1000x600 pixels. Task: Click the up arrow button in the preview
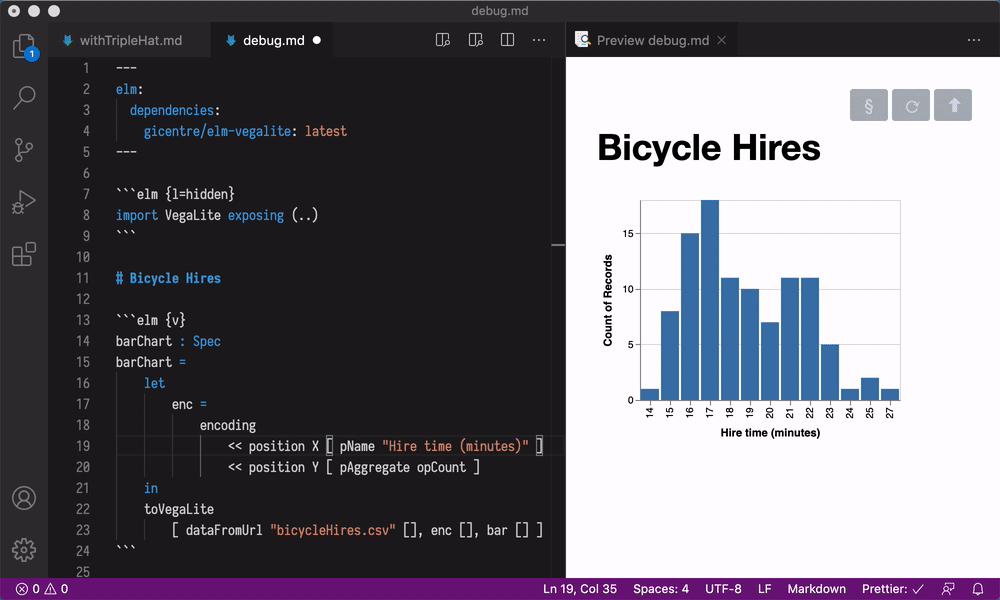coord(953,105)
